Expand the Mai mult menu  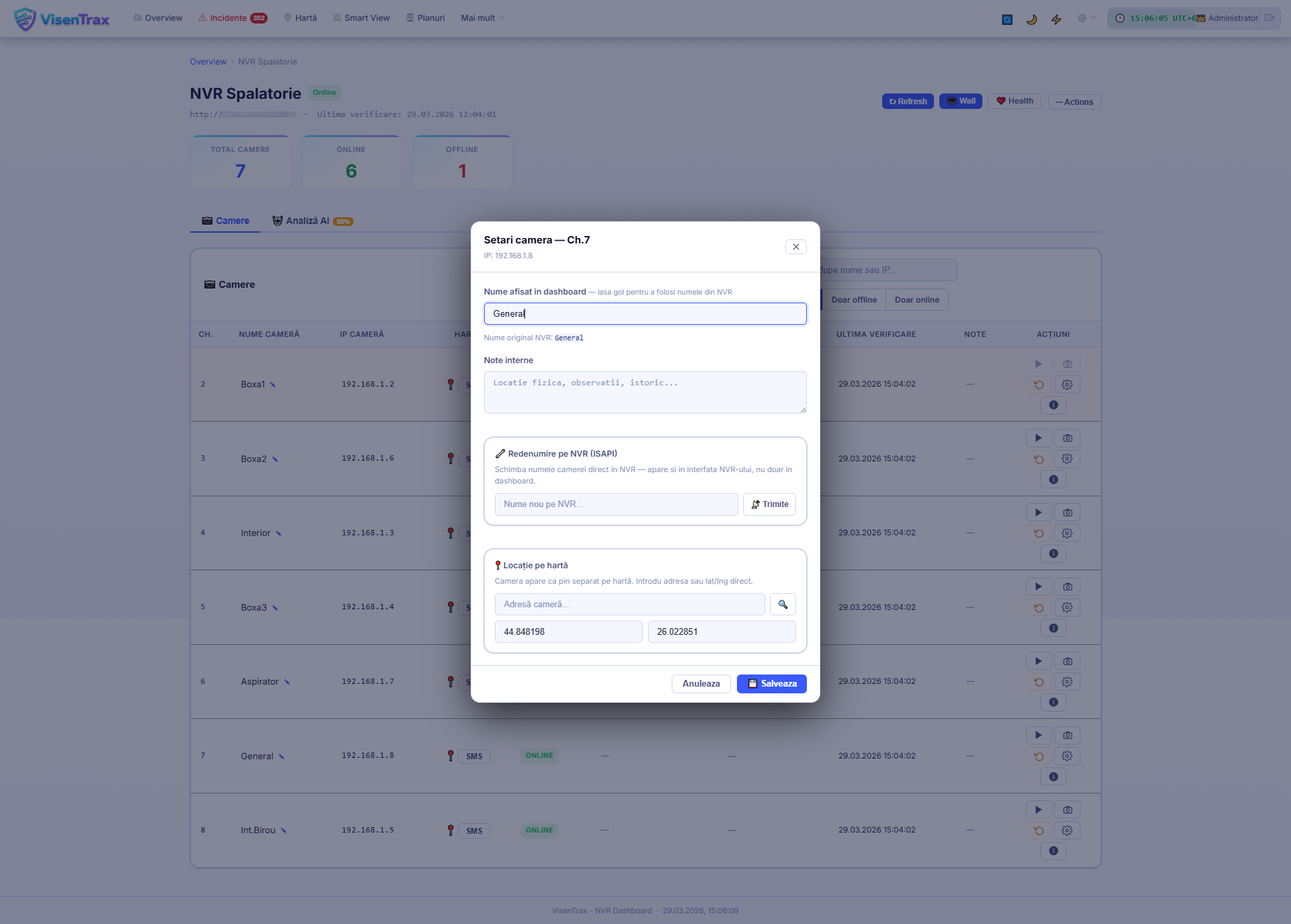tap(482, 18)
